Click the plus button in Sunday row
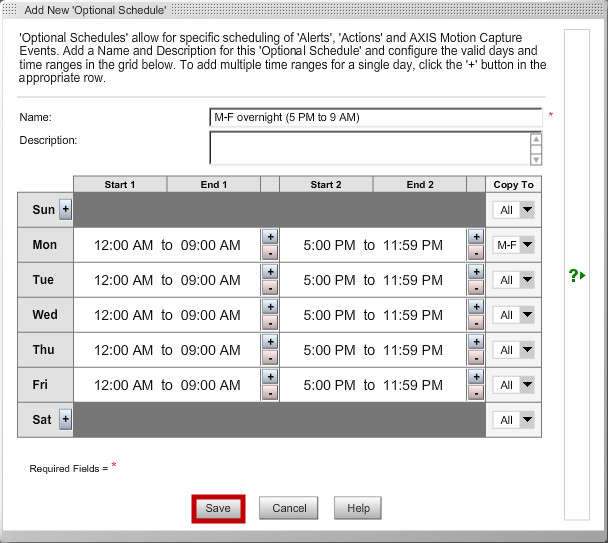This screenshot has height=543, width=608. (x=66, y=210)
